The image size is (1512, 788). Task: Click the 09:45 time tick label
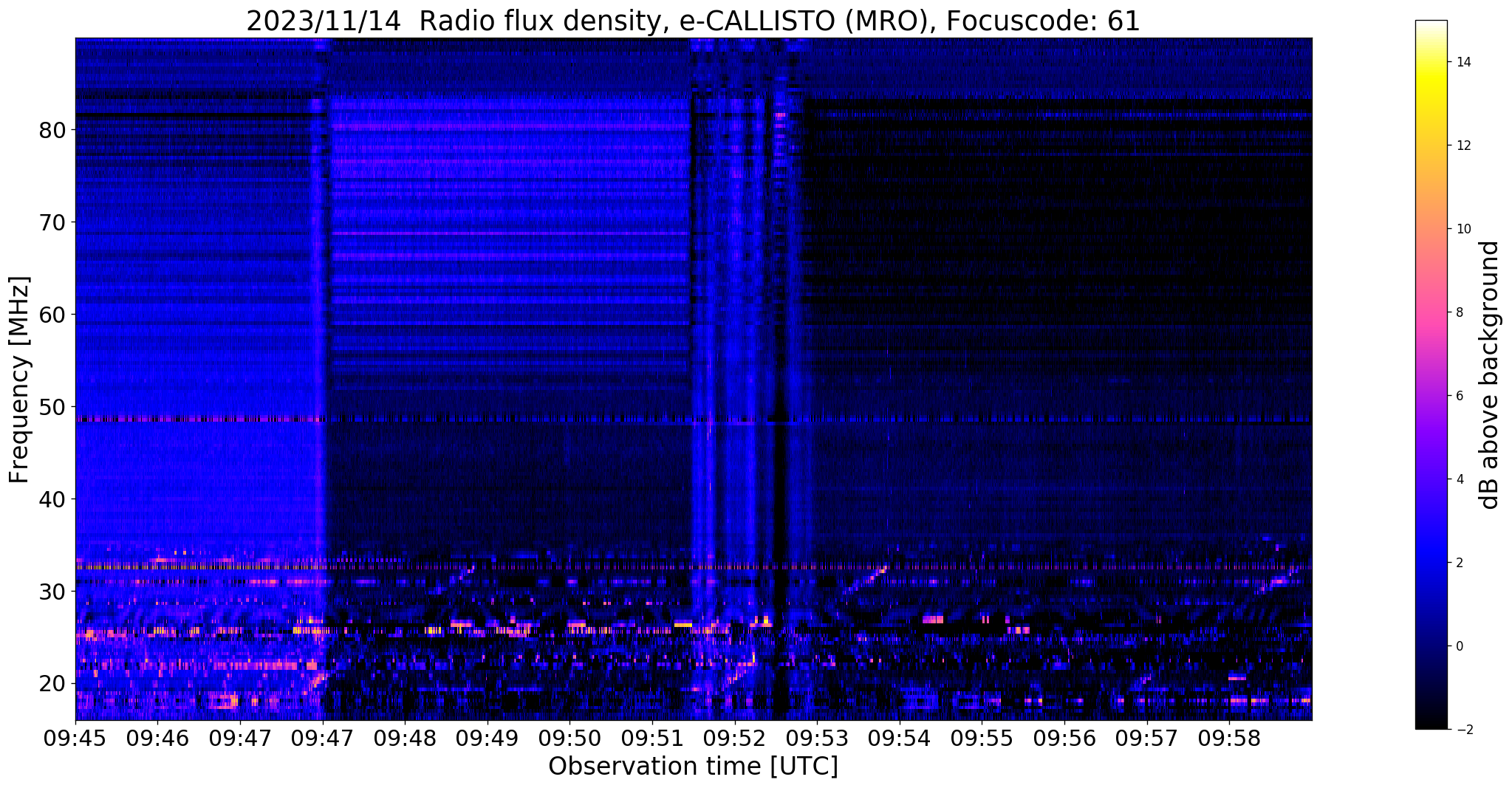click(x=75, y=739)
